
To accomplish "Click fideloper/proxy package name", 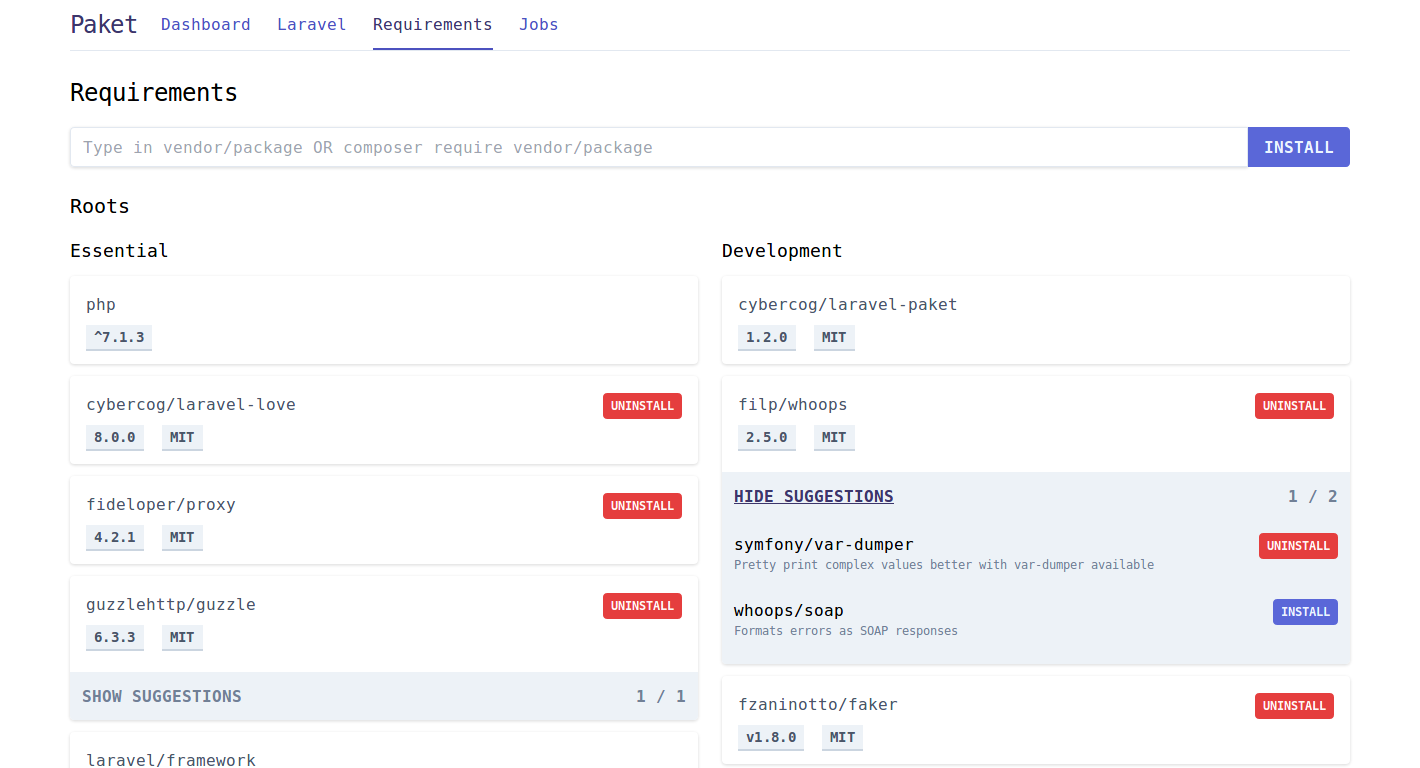I will pyautogui.click(x=161, y=505).
